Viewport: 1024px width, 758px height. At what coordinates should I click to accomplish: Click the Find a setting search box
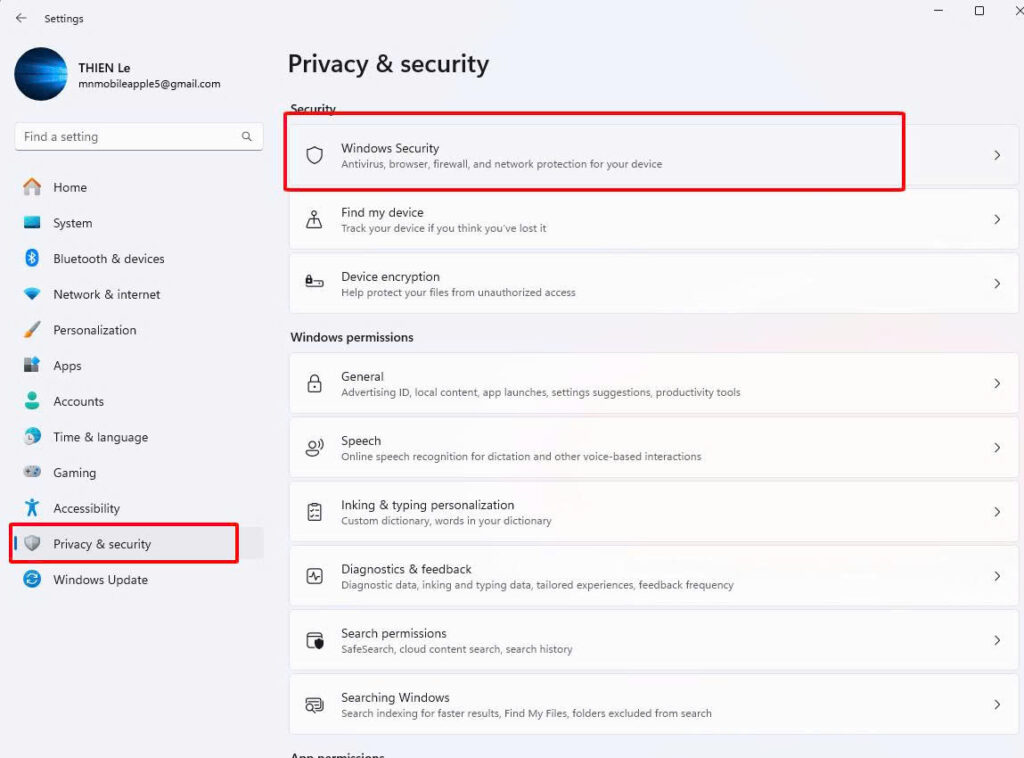pyautogui.click(x=130, y=137)
